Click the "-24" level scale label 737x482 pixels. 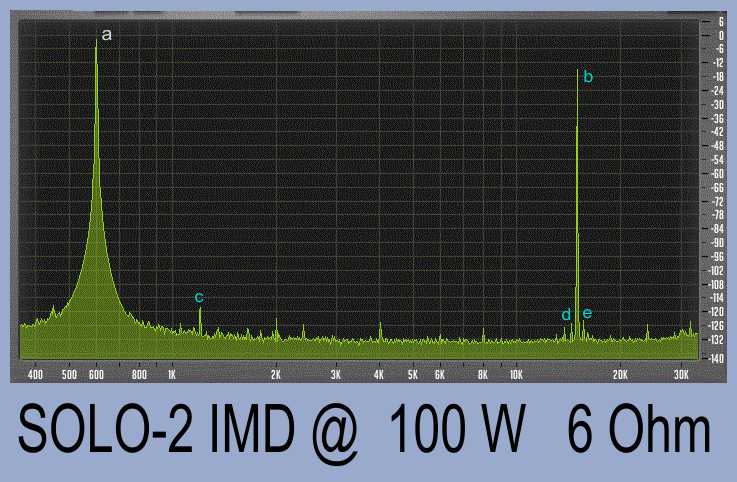tap(717, 91)
